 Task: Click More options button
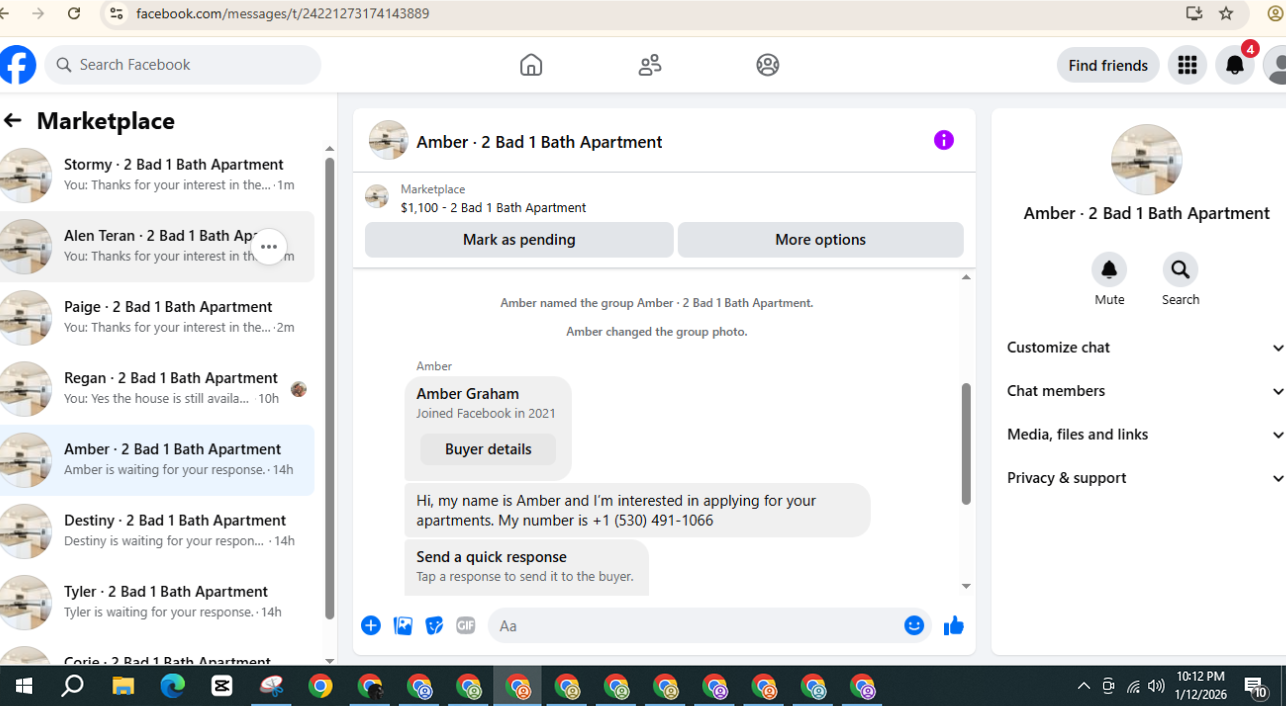point(820,240)
